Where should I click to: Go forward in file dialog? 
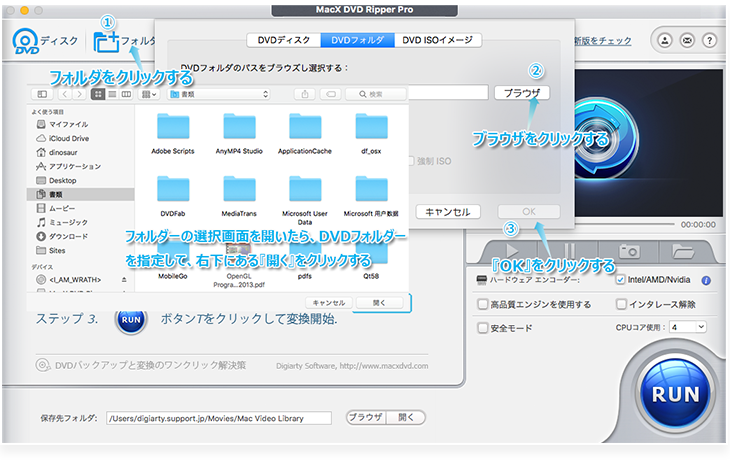pyautogui.click(x=80, y=94)
